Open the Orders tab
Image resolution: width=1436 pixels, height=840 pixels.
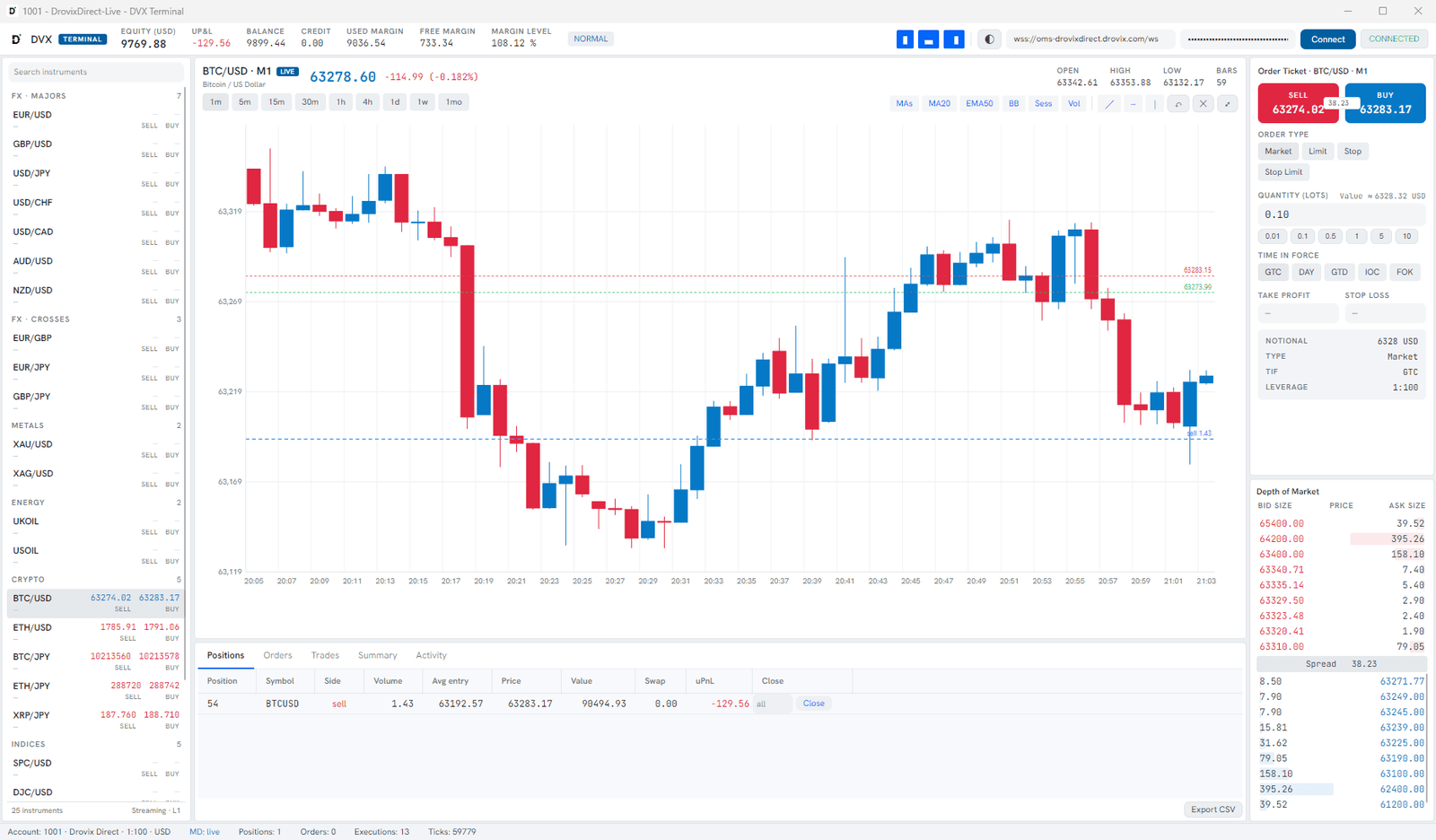pos(277,656)
